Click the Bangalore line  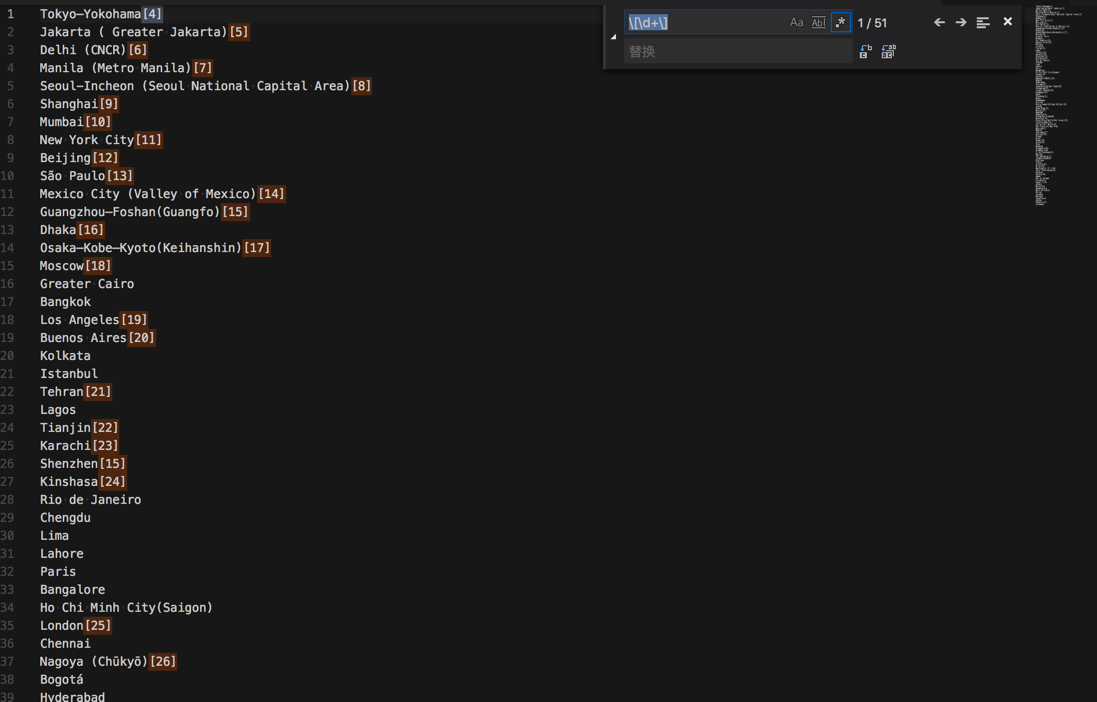(72, 589)
